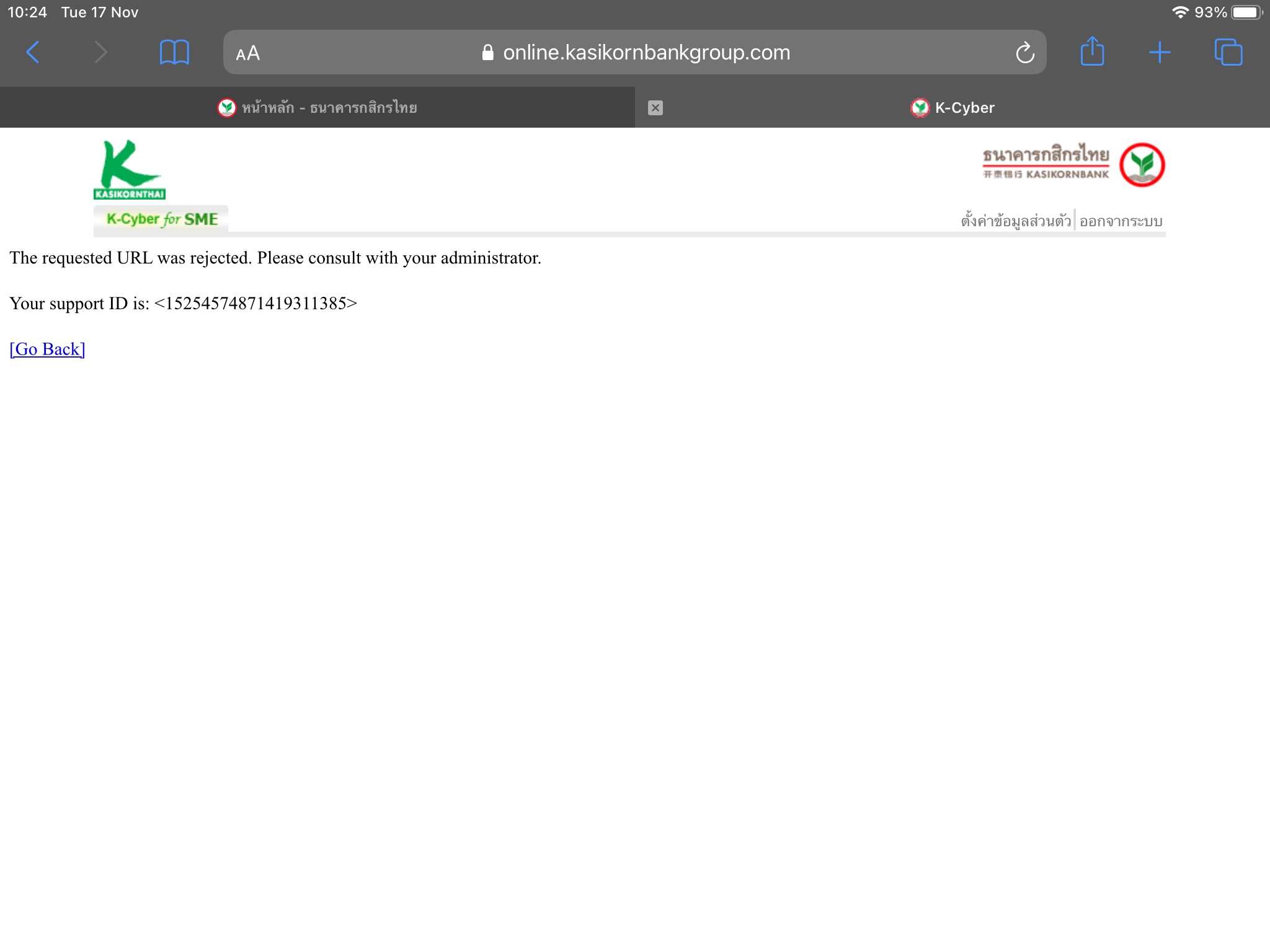
Task: Tap the Safari back arrow
Action: pyautogui.click(x=33, y=53)
